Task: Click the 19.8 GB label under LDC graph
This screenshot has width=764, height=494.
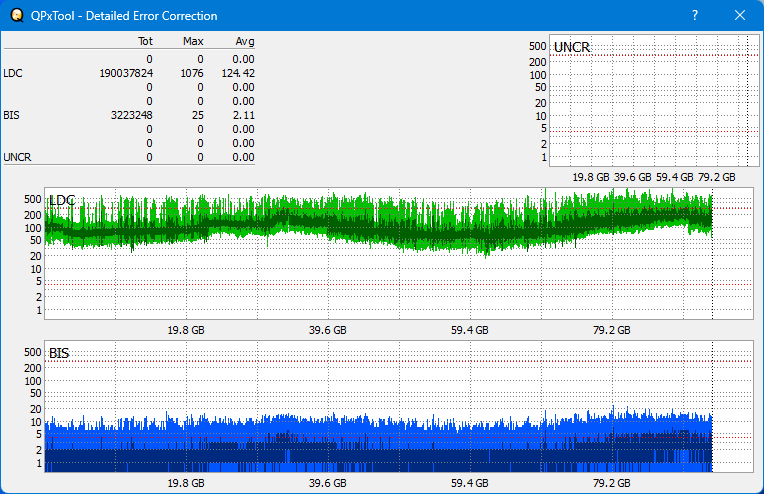Action: (186, 330)
